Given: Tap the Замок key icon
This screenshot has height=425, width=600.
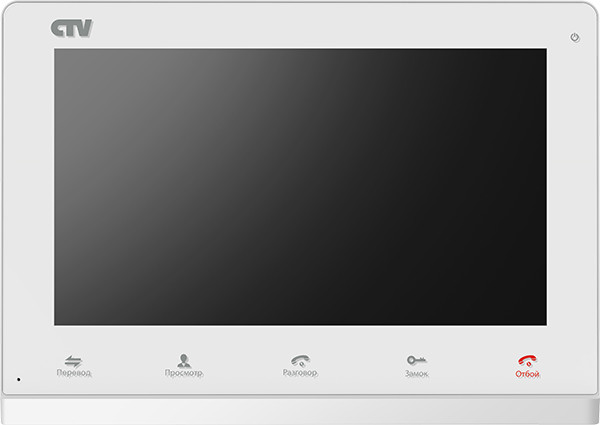Looking at the screenshot, I should [416, 360].
